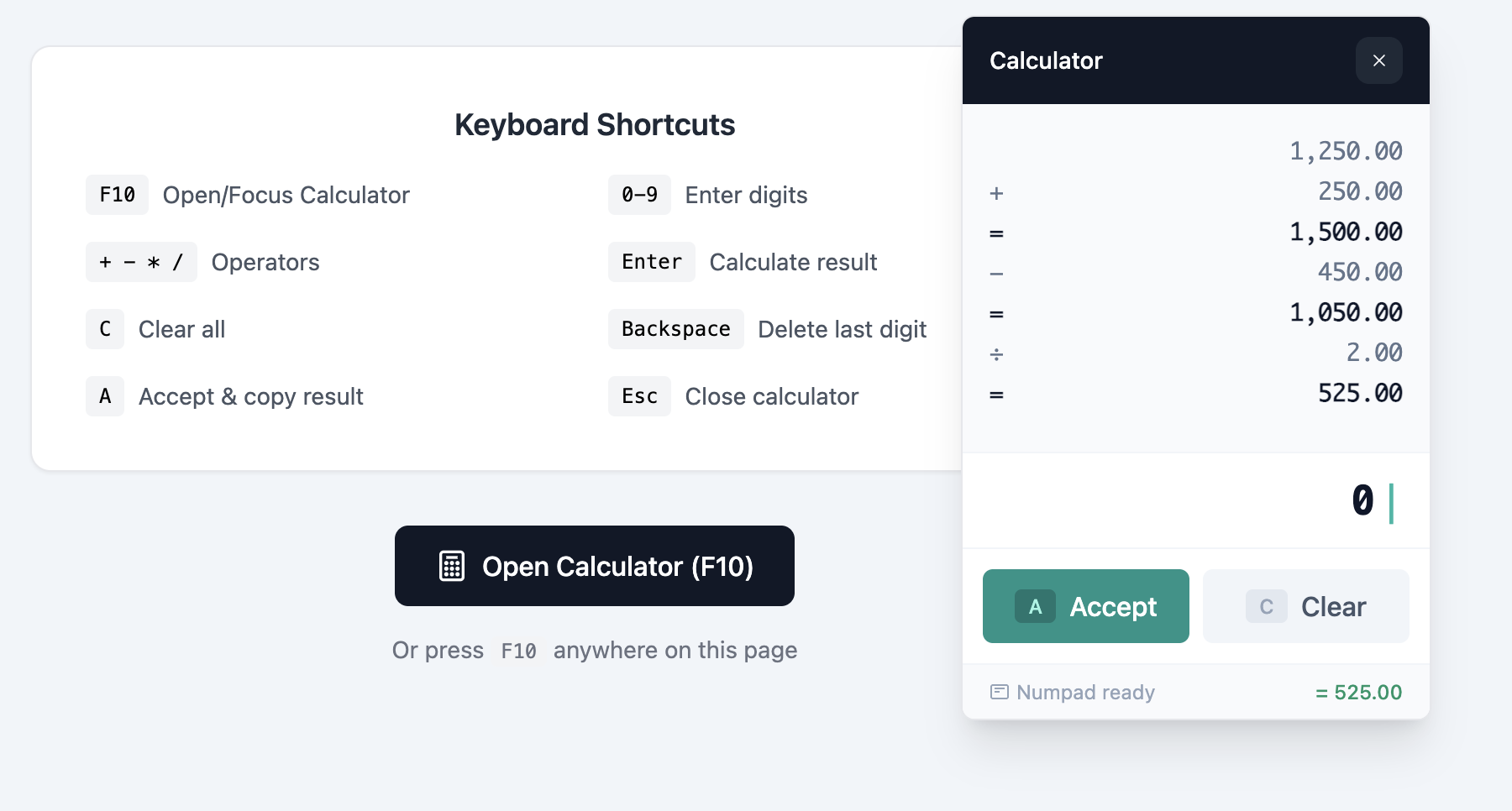Image resolution: width=1512 pixels, height=811 pixels.
Task: Click the A key badge for Accept
Action: (x=104, y=395)
